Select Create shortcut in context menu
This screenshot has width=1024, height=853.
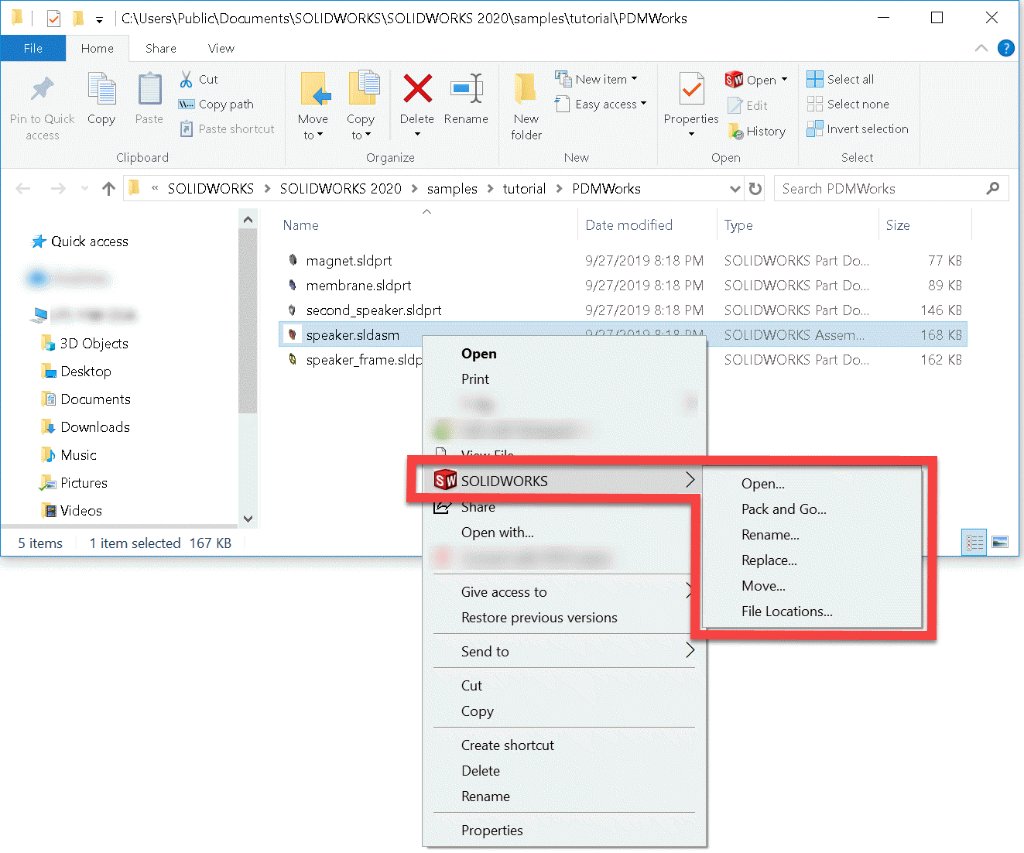coord(507,745)
